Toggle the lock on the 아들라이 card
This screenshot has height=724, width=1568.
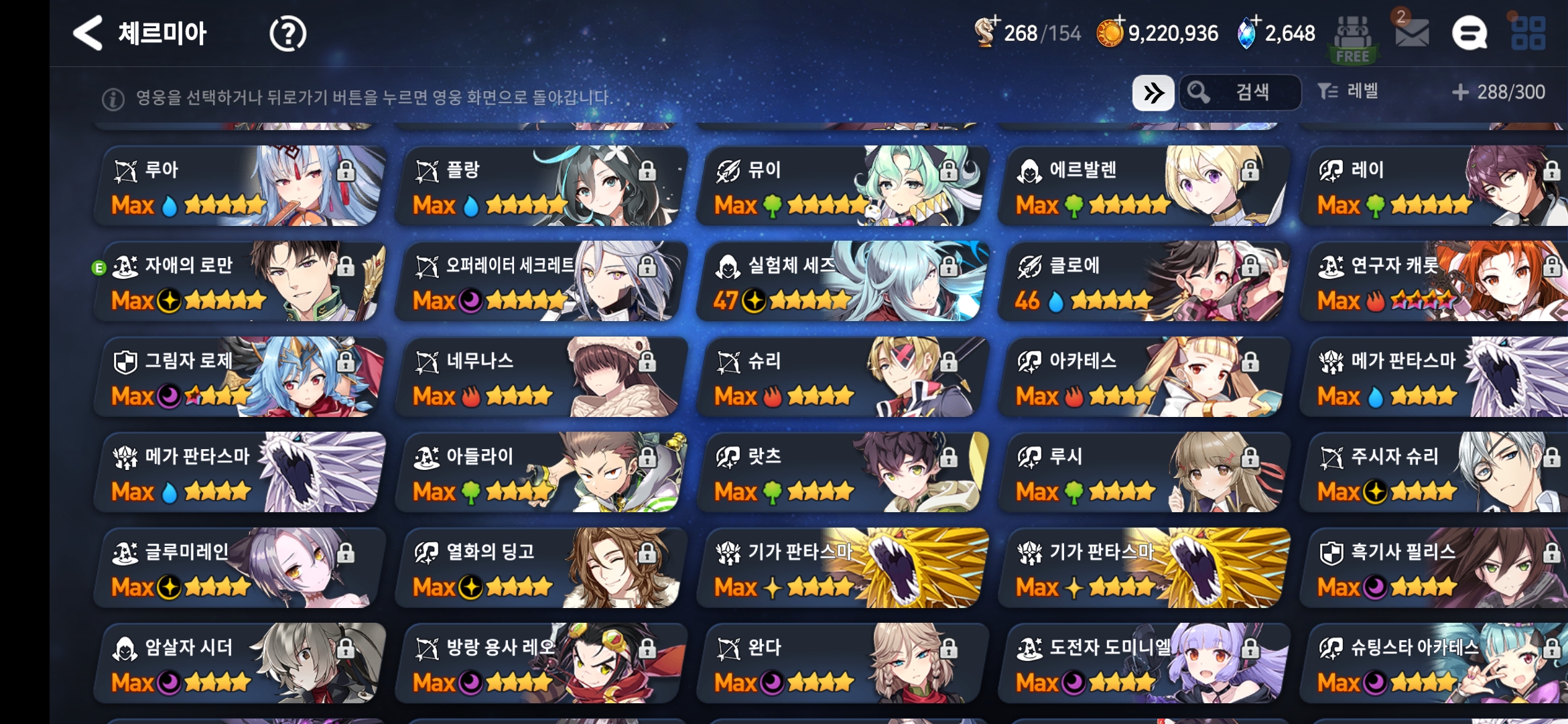point(647,457)
